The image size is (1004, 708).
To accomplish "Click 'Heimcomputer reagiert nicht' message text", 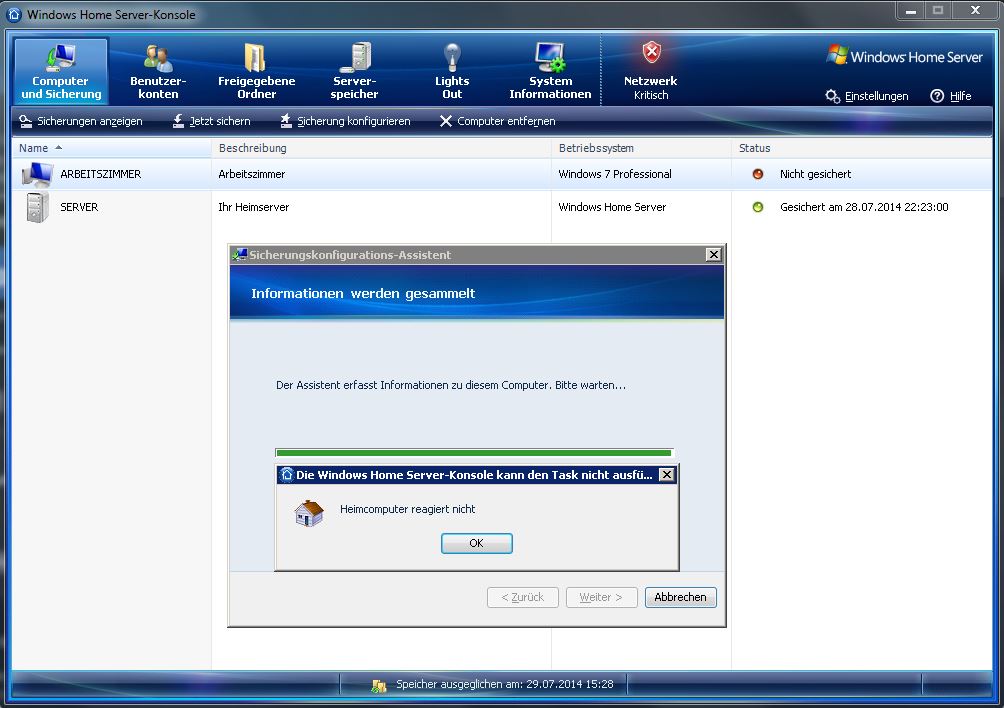I will pyautogui.click(x=407, y=510).
